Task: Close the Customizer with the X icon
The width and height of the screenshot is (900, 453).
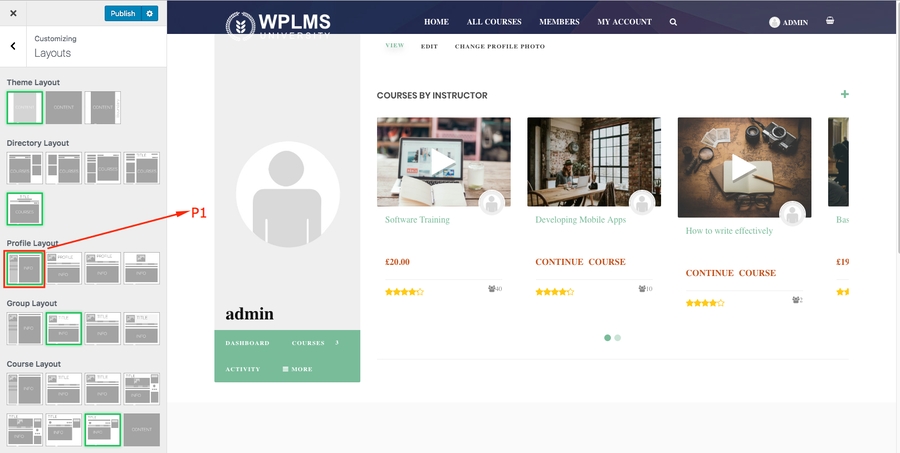Action: [13, 13]
